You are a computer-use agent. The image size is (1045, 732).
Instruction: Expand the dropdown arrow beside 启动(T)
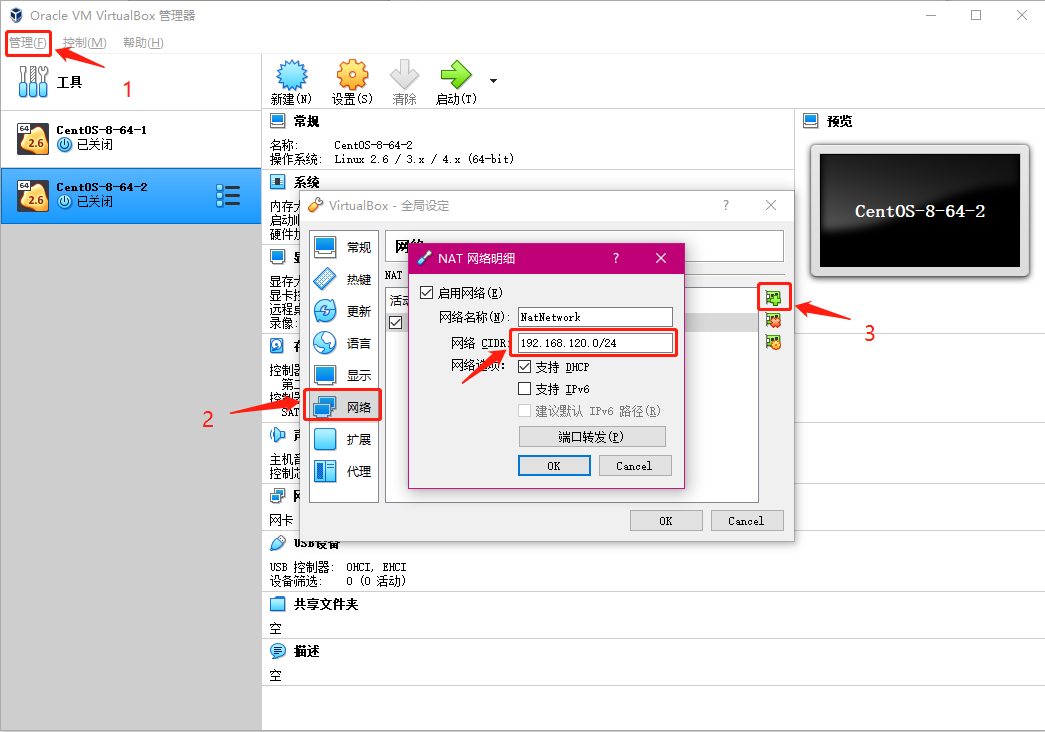pos(493,81)
